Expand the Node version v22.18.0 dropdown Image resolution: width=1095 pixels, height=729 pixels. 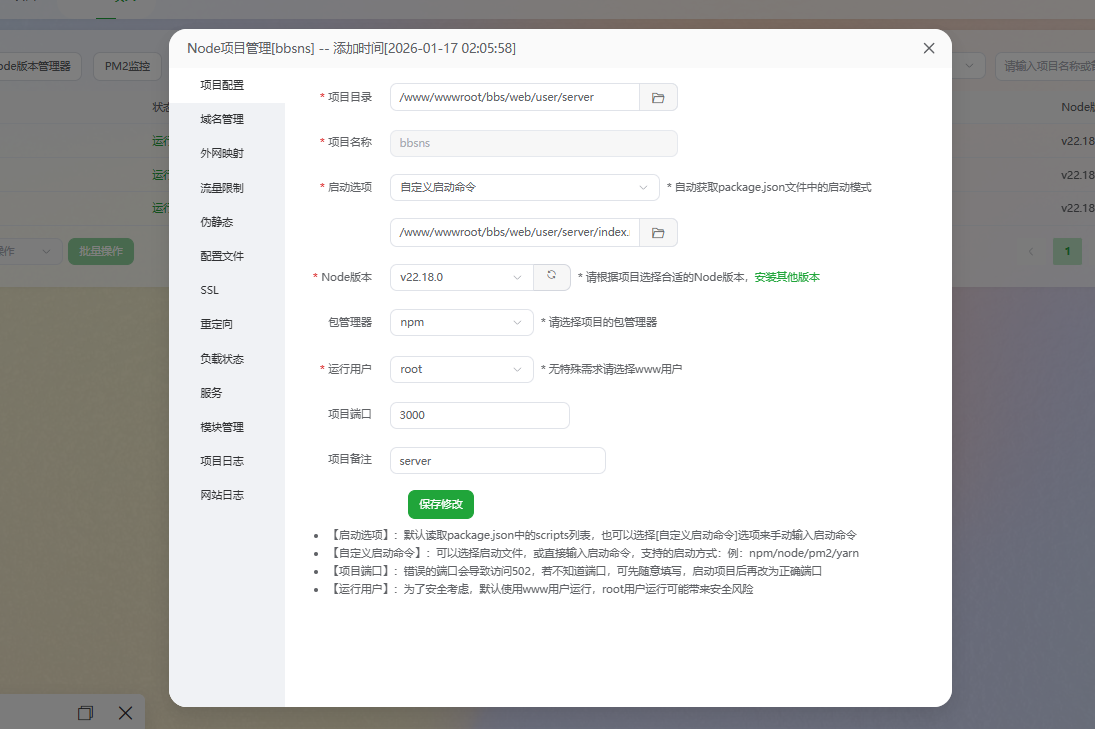[461, 277]
